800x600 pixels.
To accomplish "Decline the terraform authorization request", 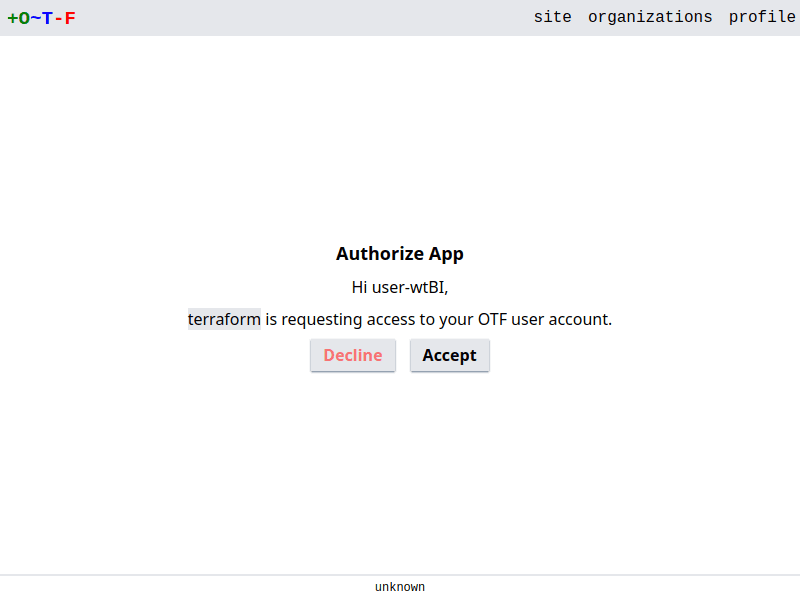I will 353,355.
